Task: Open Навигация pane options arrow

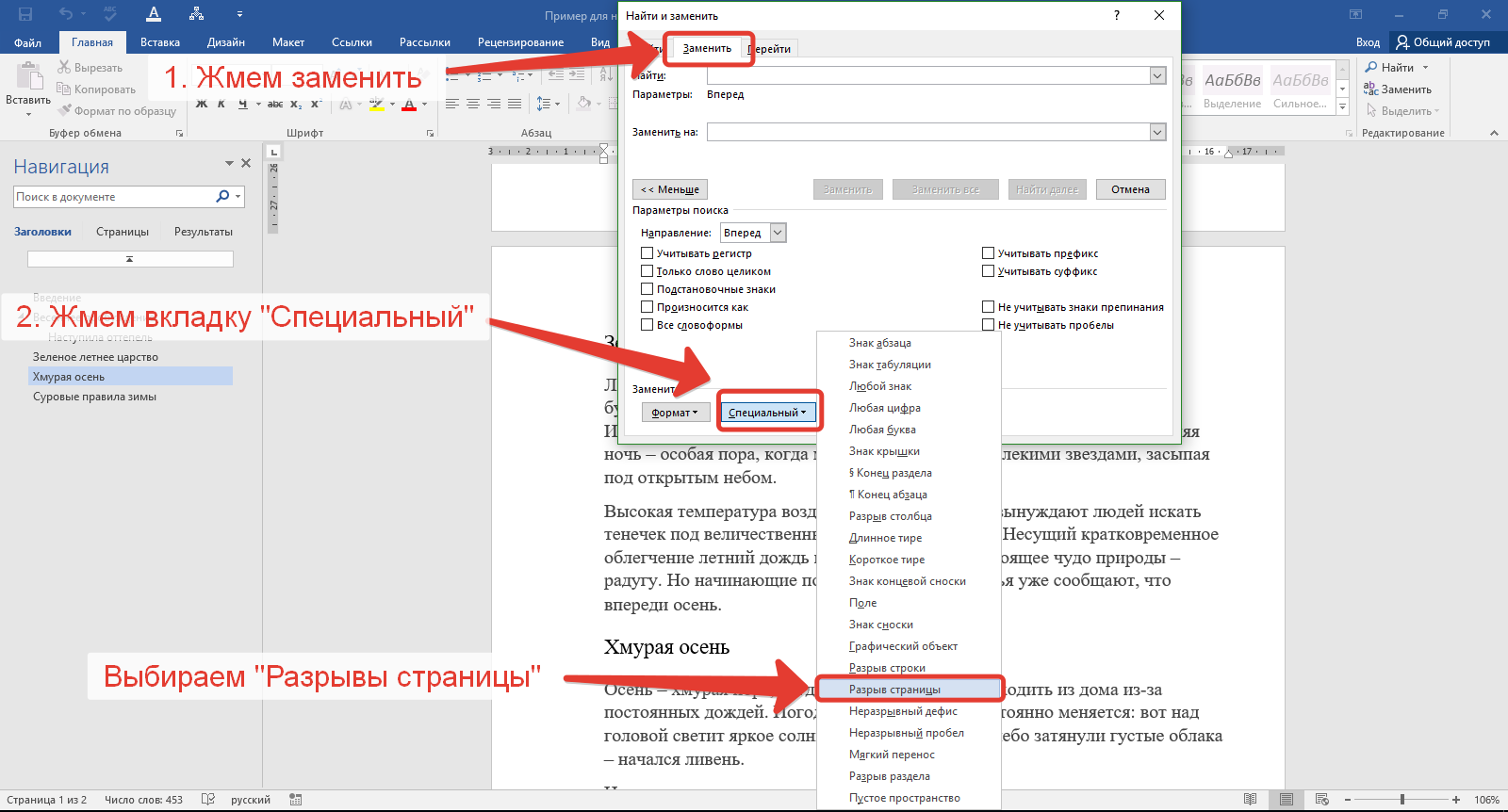Action: (229, 163)
